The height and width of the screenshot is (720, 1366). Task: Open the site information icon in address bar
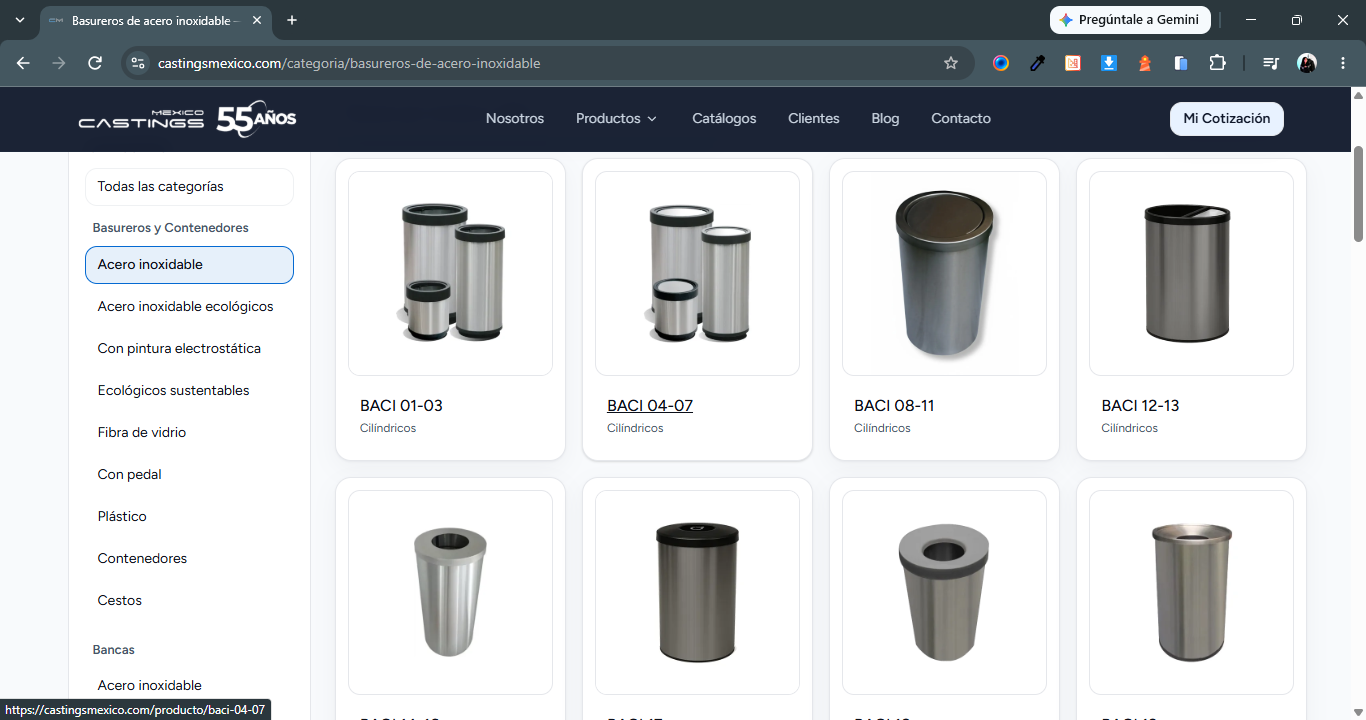coord(138,63)
